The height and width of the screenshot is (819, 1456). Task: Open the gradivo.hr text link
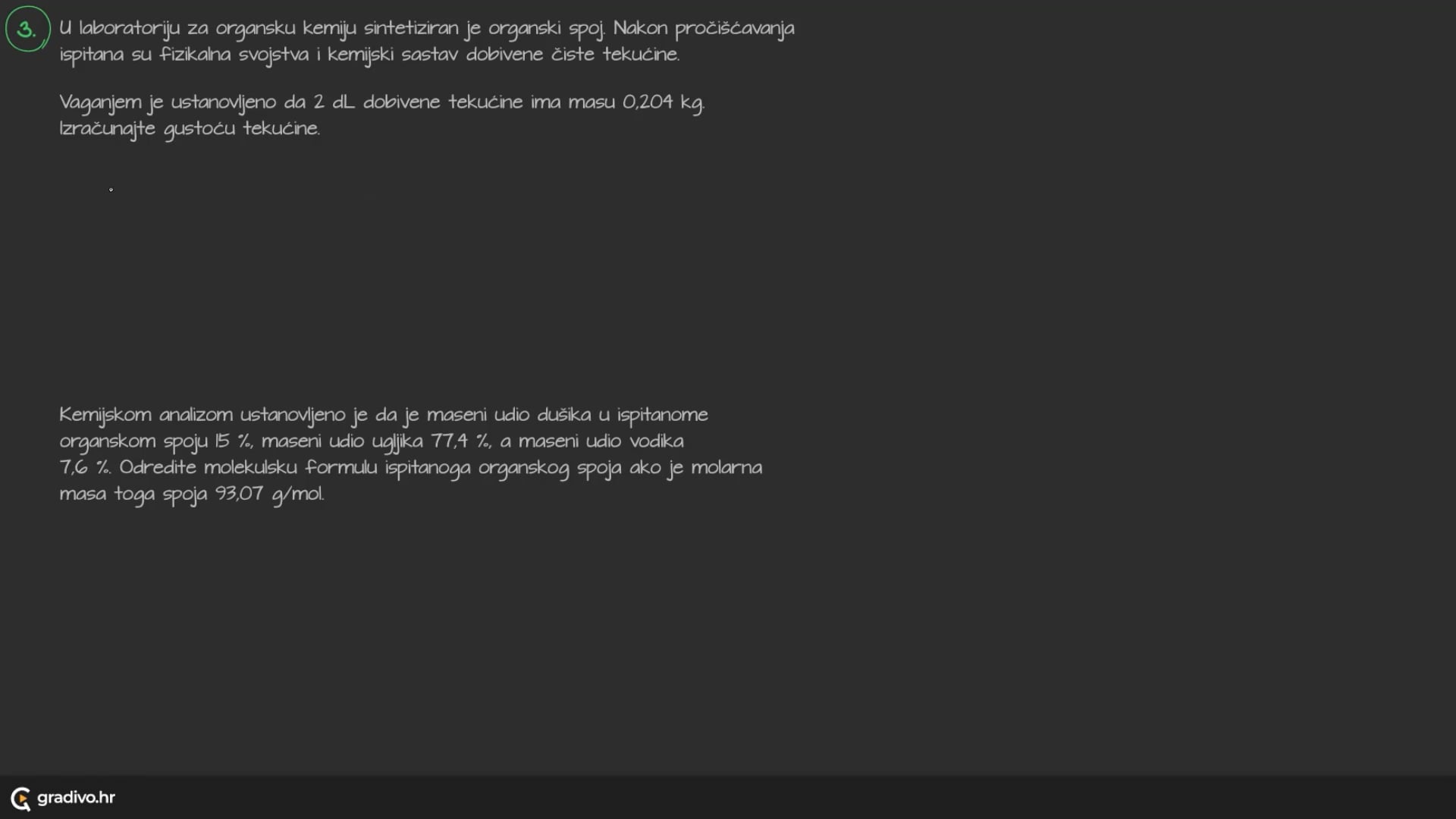point(76,797)
